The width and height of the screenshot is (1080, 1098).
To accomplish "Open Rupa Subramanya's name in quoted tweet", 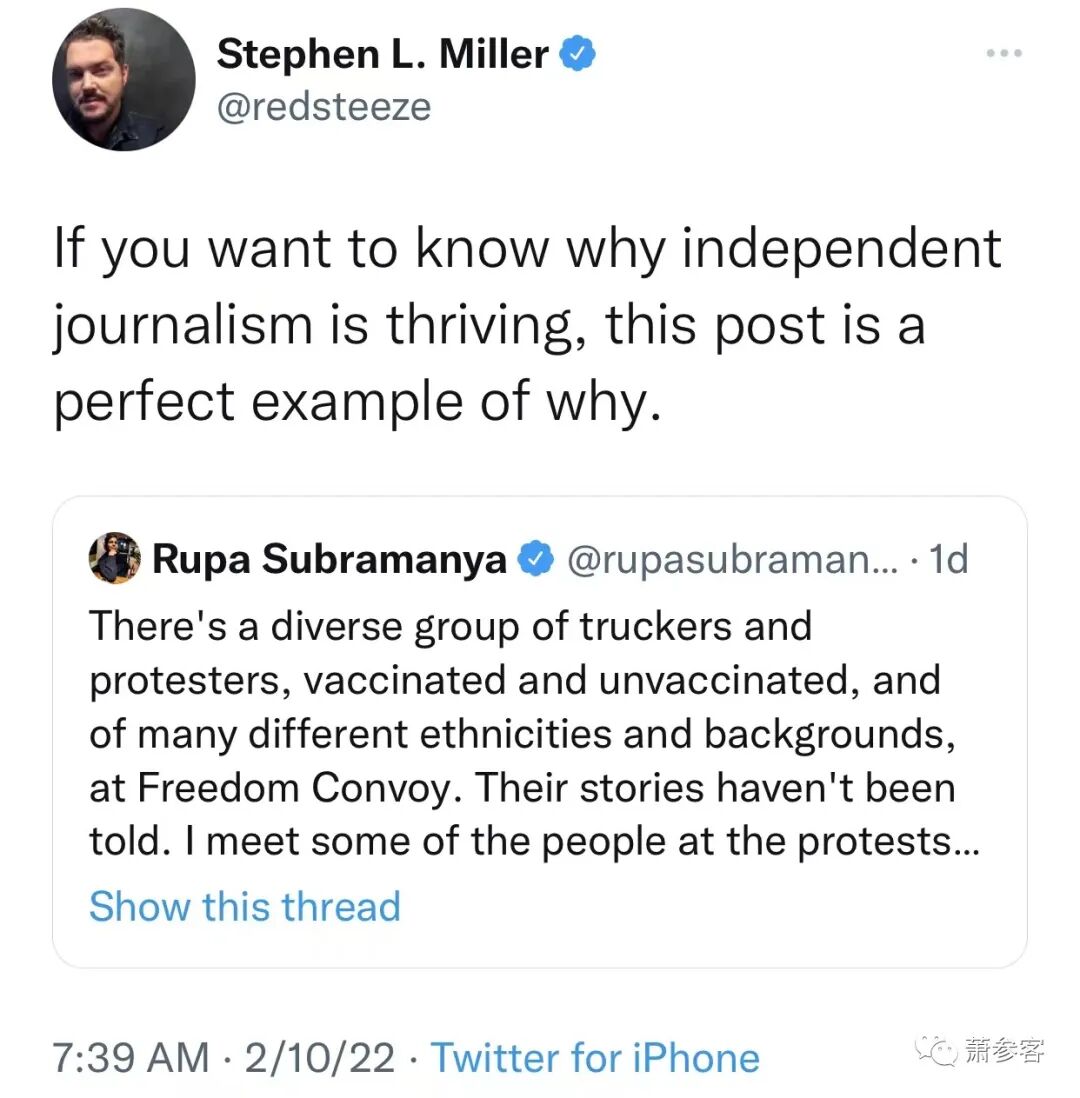I will pyautogui.click(x=330, y=559).
